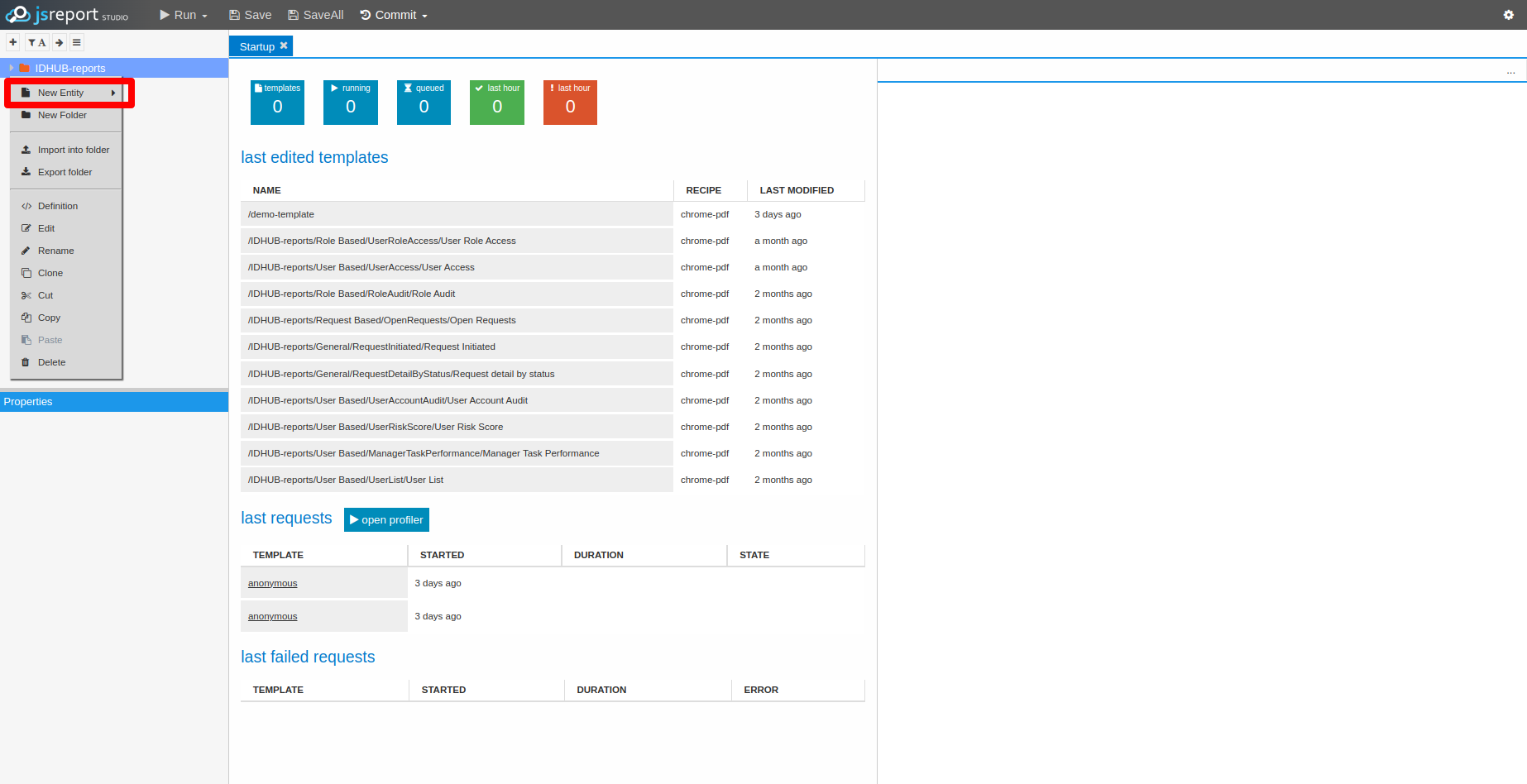Open the hamburger menu in the entity tree toolbar
The image size is (1527, 784).
[x=77, y=42]
